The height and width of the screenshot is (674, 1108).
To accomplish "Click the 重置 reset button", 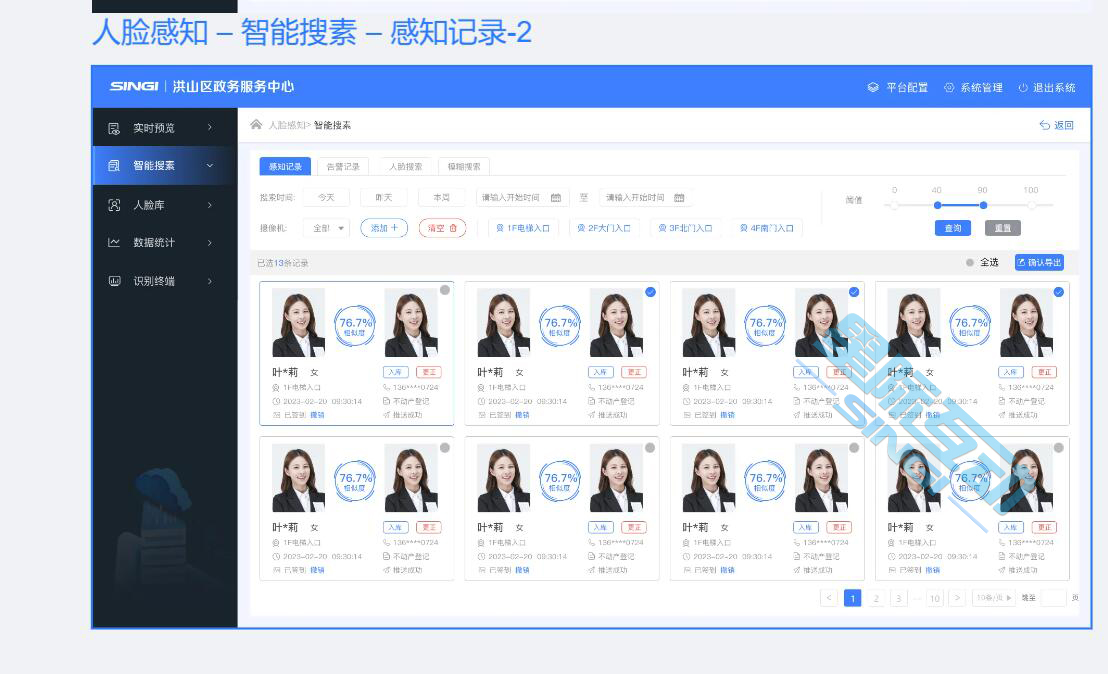I will click(1003, 228).
